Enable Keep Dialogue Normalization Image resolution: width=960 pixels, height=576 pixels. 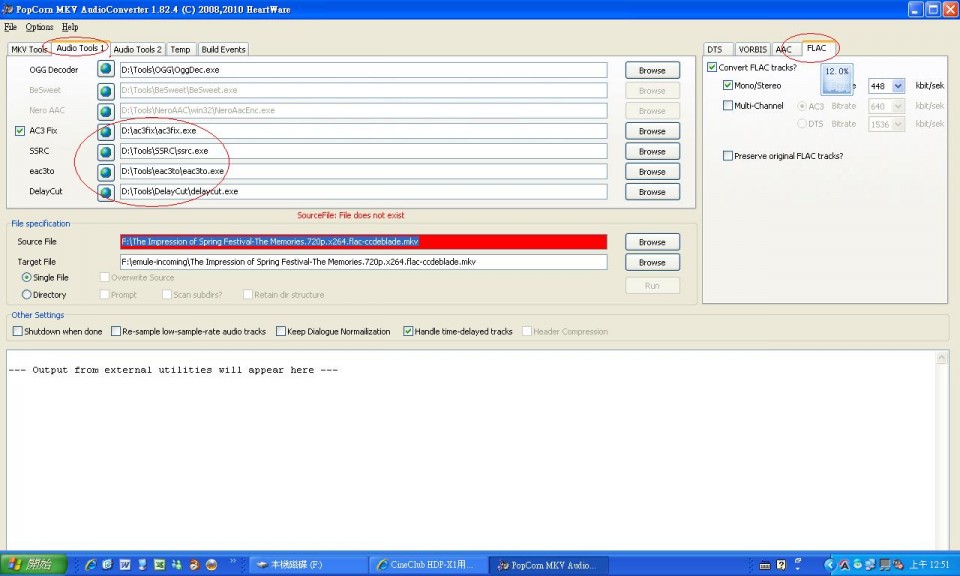pos(281,331)
